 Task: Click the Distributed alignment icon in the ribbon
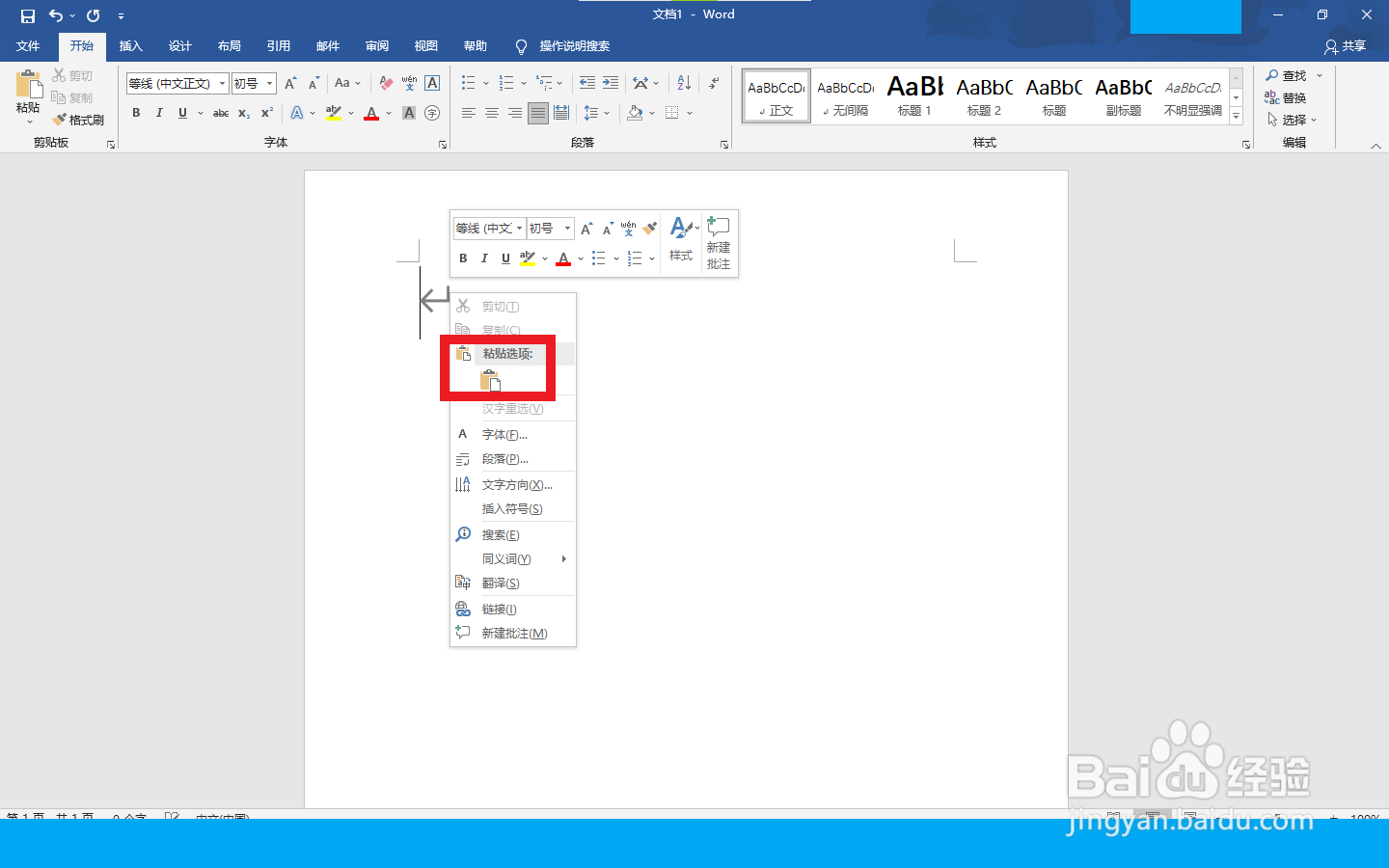[561, 113]
